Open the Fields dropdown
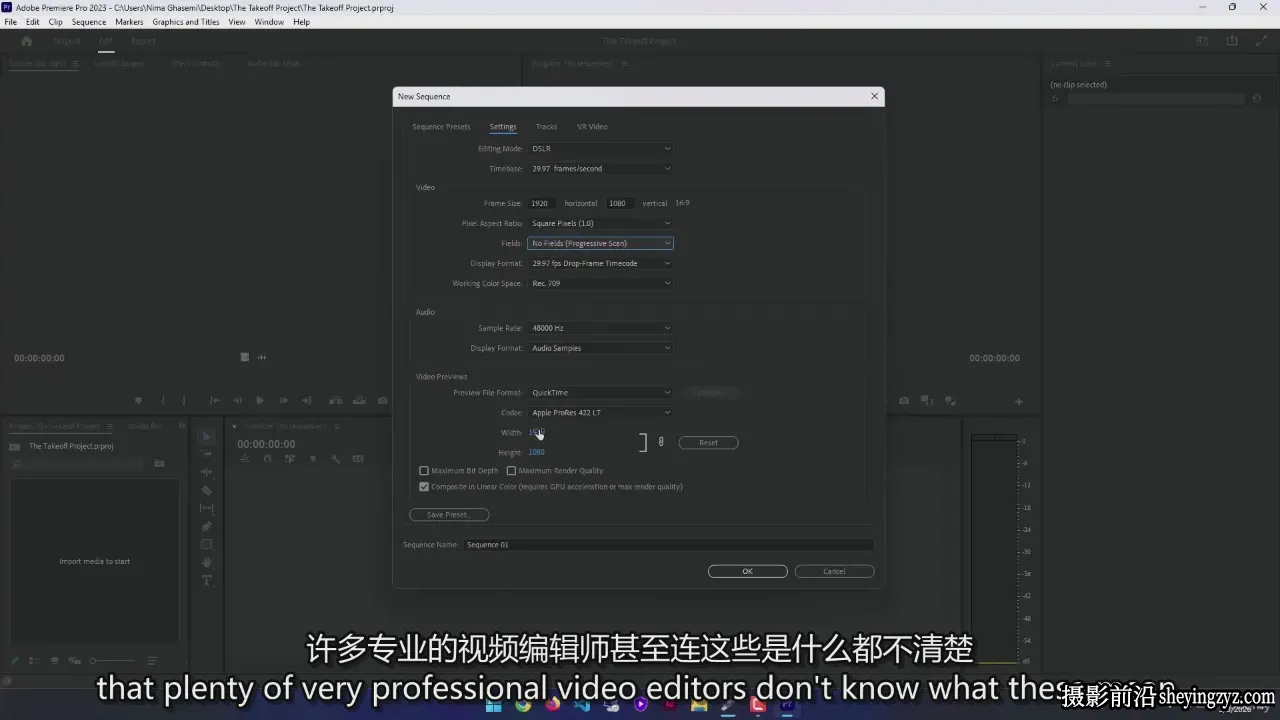The image size is (1280, 720). pyautogui.click(x=600, y=243)
